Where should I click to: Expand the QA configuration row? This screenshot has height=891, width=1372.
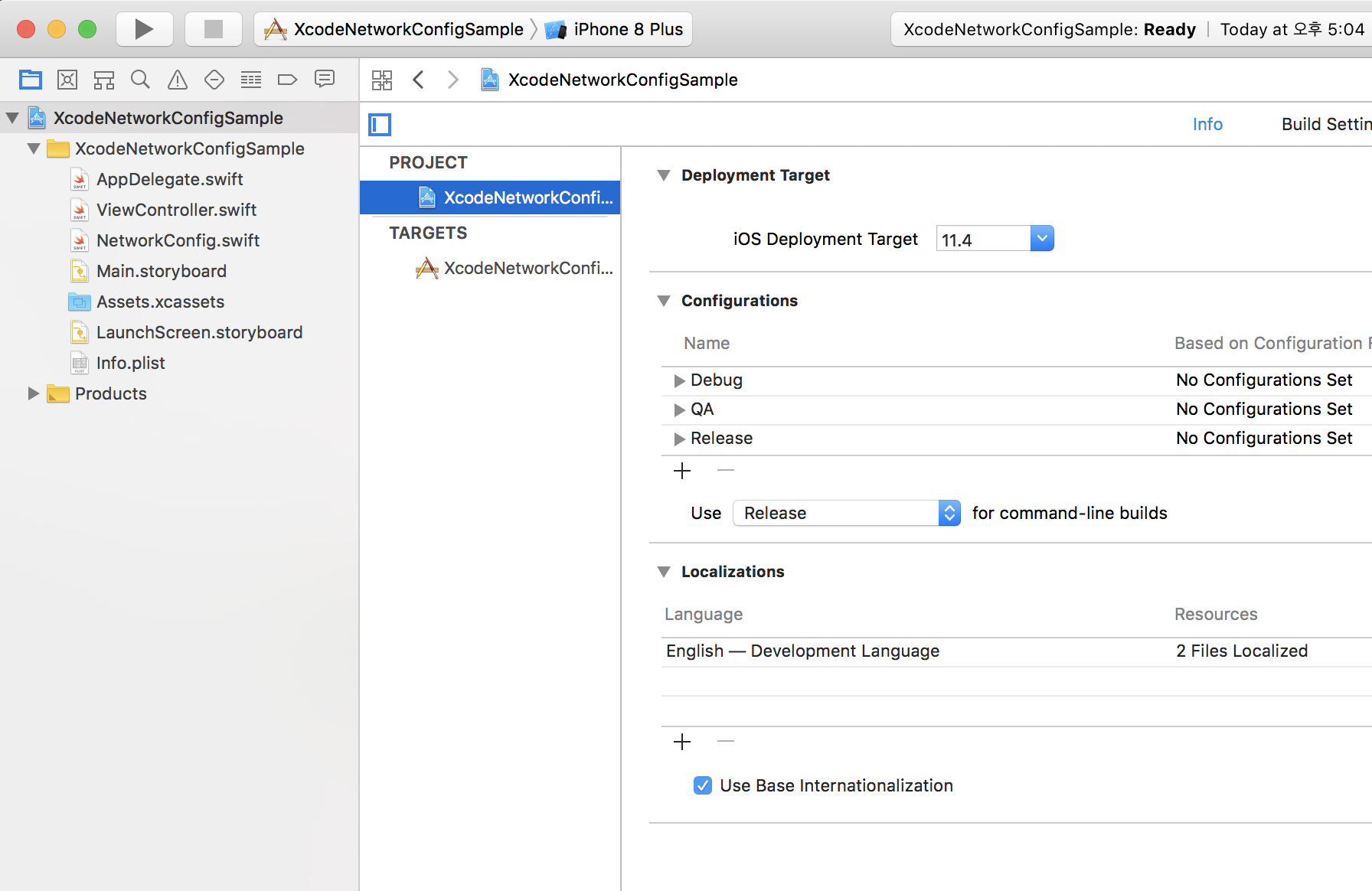[x=679, y=410]
